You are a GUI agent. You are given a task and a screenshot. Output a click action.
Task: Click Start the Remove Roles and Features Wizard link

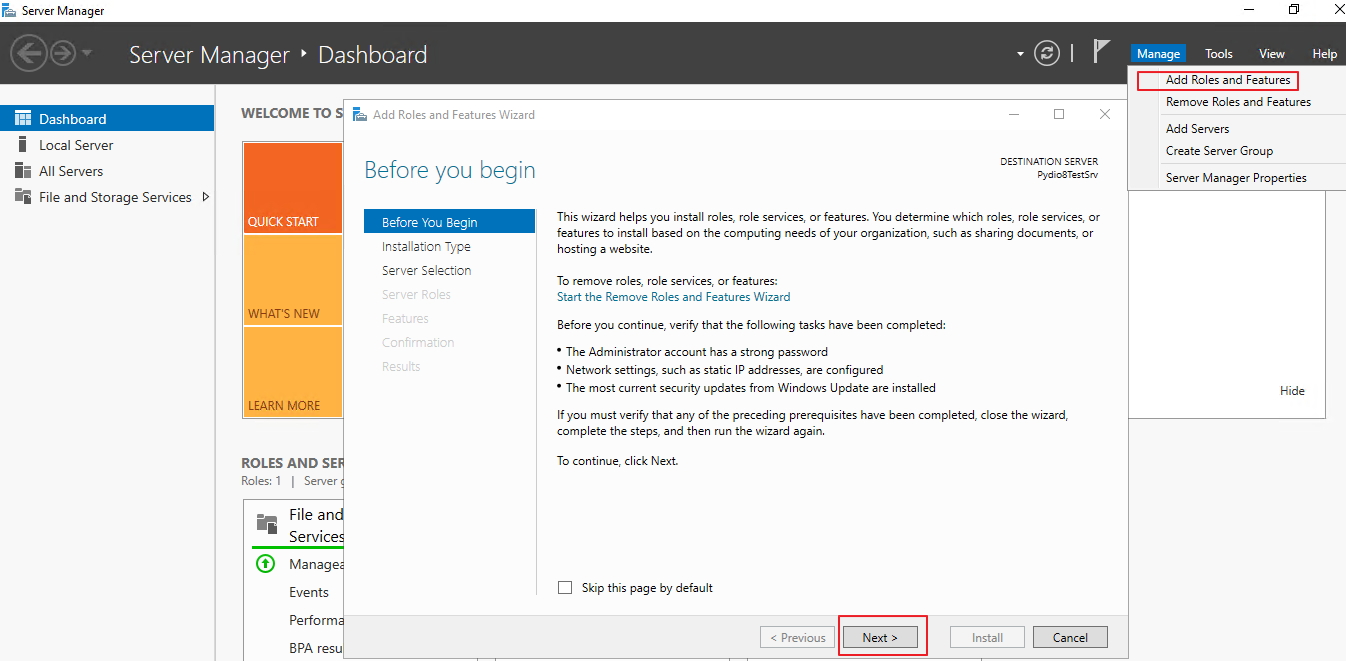pyautogui.click(x=673, y=297)
